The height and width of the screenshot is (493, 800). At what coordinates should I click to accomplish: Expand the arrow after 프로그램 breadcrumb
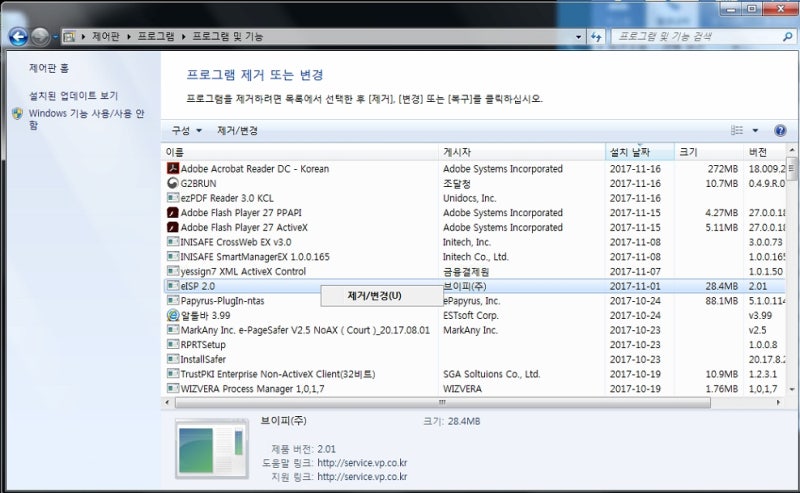[183, 37]
